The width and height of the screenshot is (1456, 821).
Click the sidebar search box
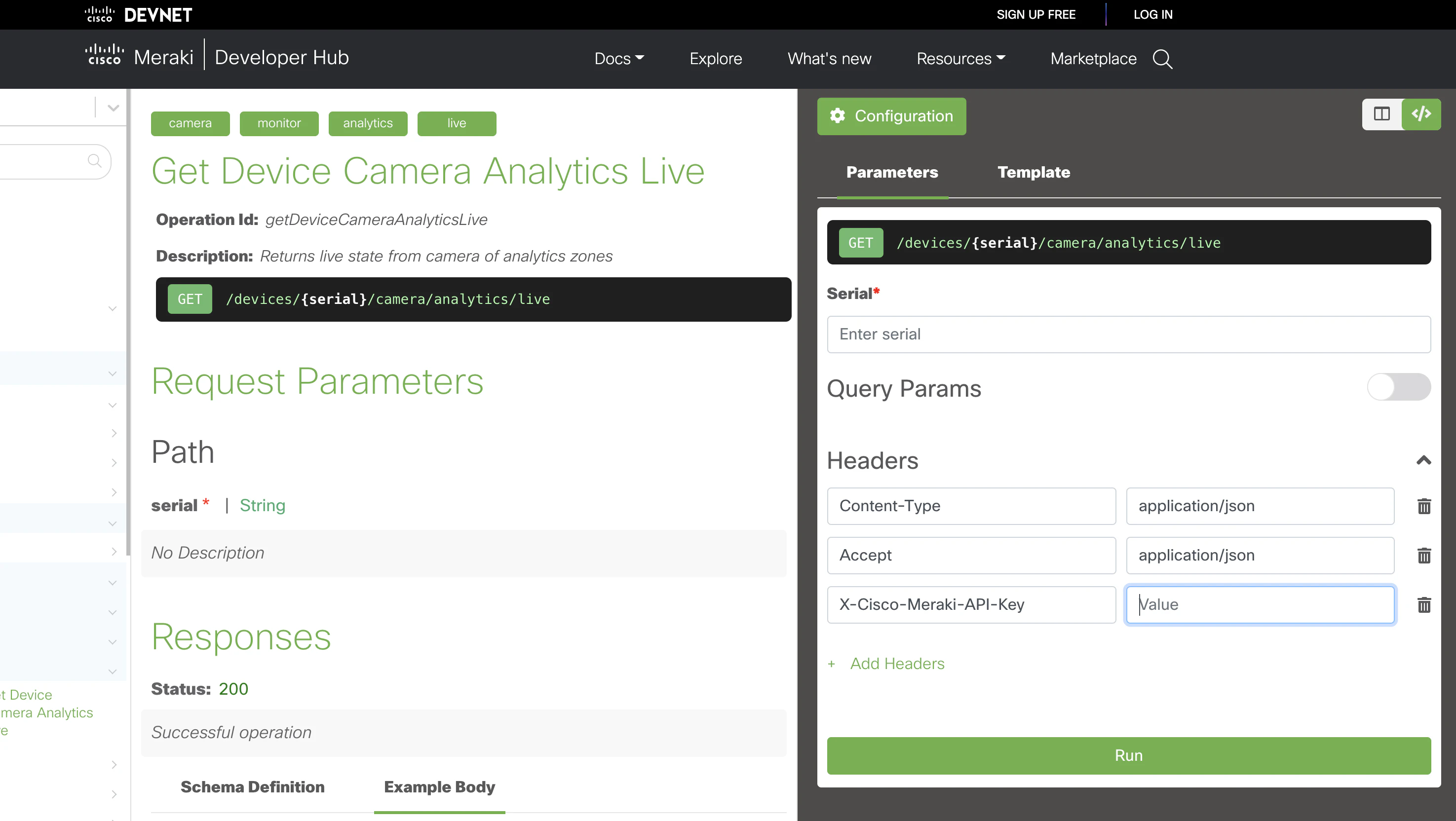coord(55,162)
